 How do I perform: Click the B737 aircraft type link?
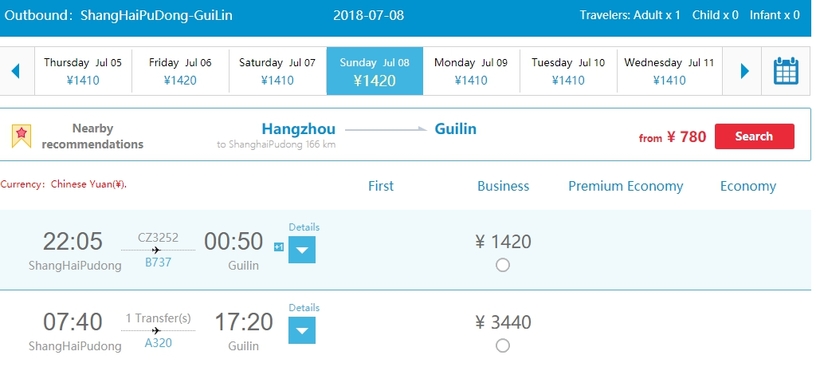coord(158,262)
